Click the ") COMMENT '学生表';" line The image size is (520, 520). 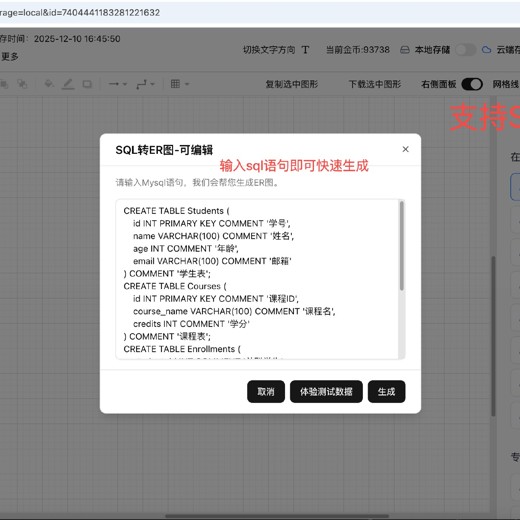(167, 274)
